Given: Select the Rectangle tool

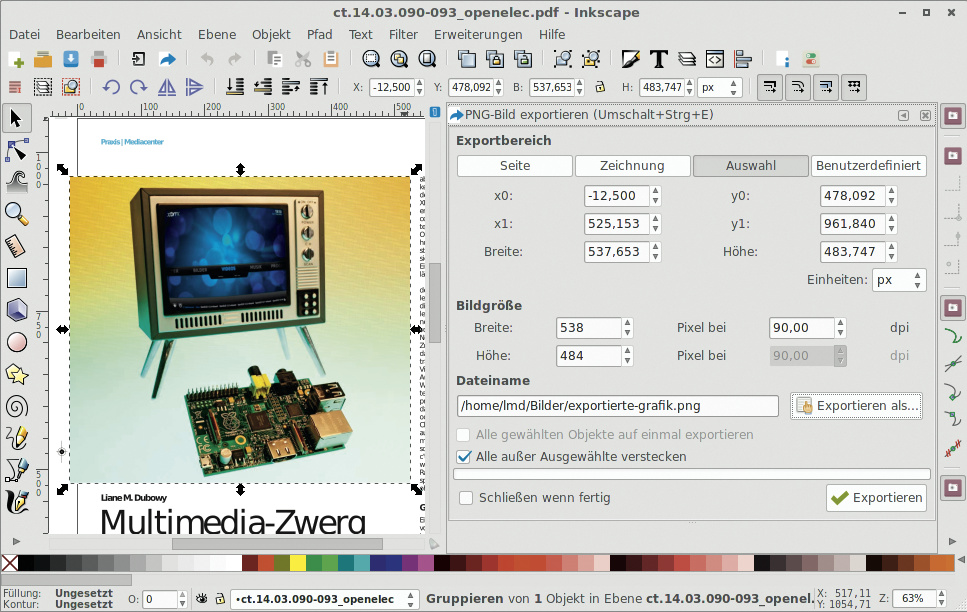Looking at the screenshot, I should pos(17,278).
